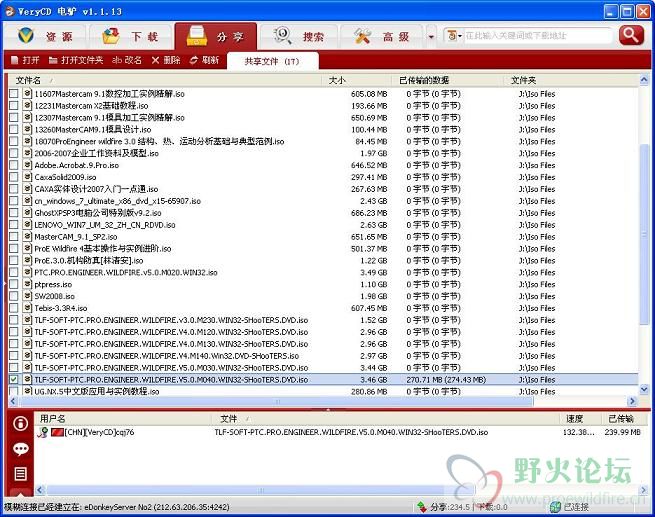Click file icon of CAXA实体设计2007 iso
The image size is (655, 517).
27,189
